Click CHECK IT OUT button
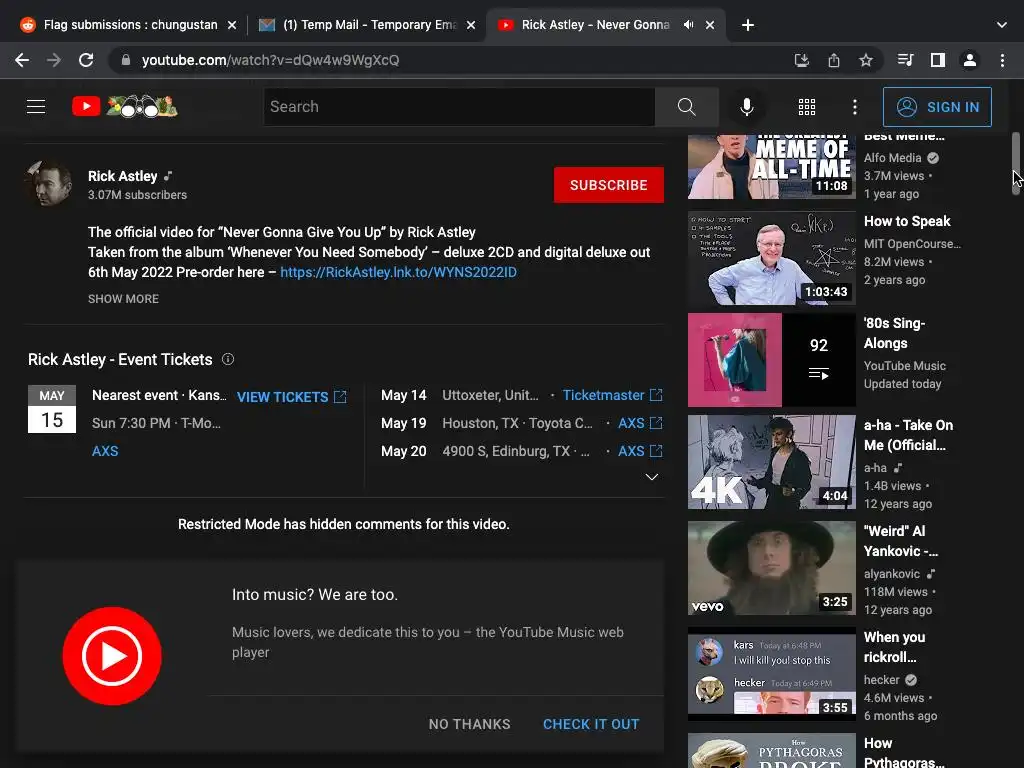1024x768 pixels. click(x=591, y=724)
